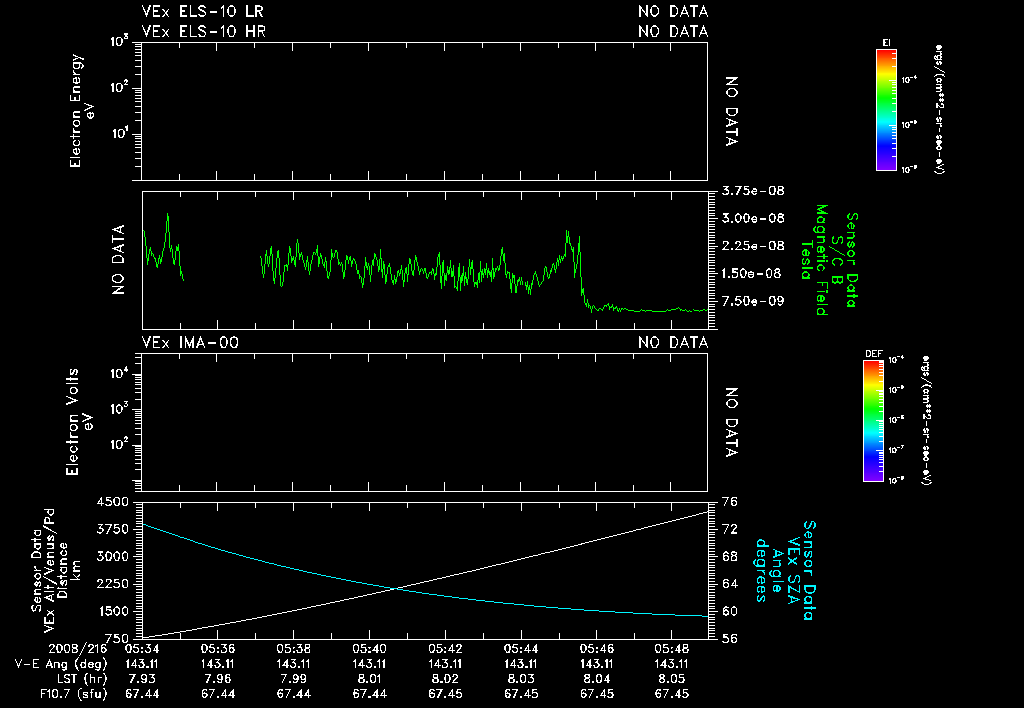The height and width of the screenshot is (708, 1024).
Task: Click vertical 'NO DATA' right of Electron Energy plot
Action: [731, 111]
